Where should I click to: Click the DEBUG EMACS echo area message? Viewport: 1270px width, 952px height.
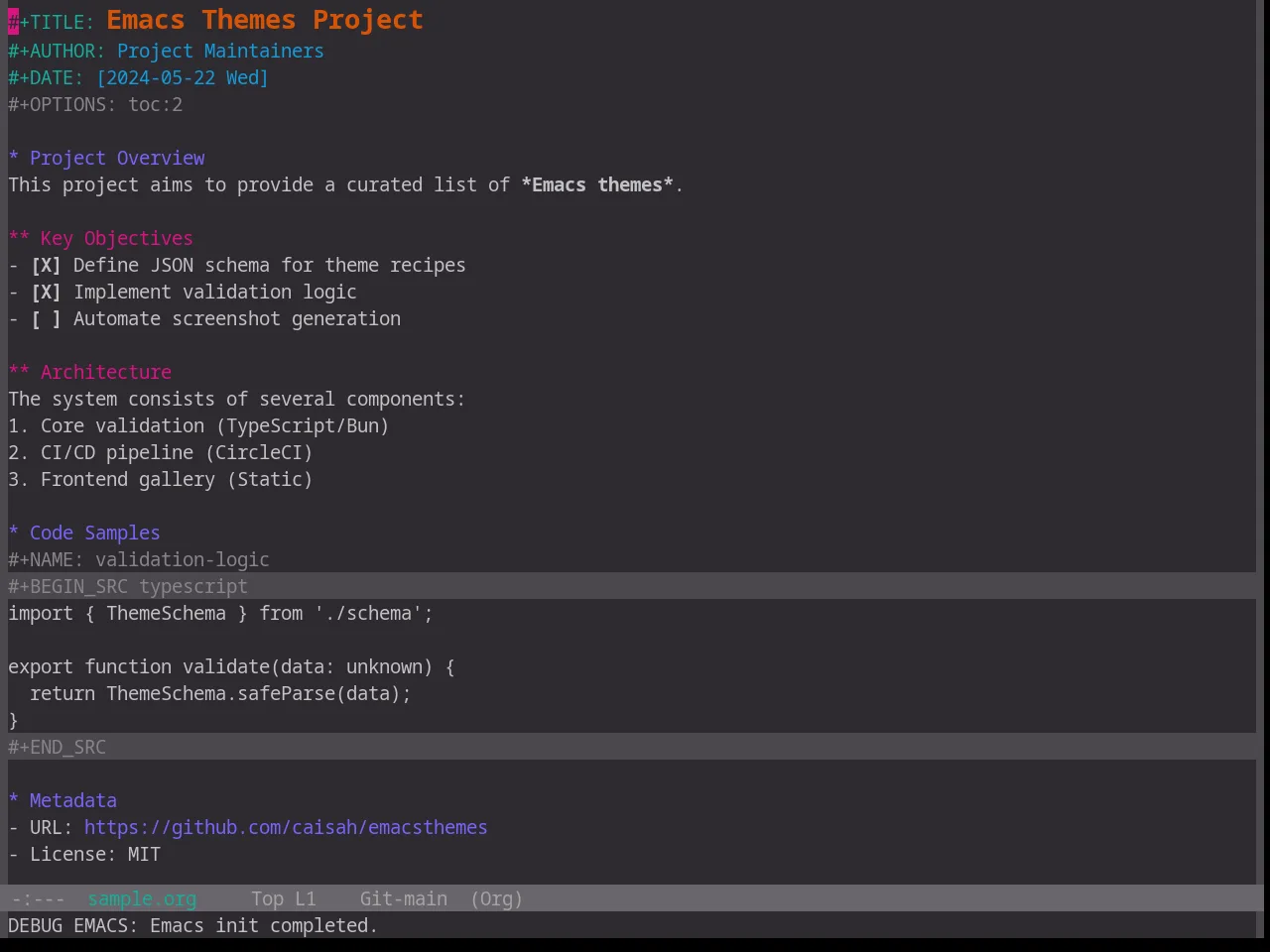click(x=192, y=926)
